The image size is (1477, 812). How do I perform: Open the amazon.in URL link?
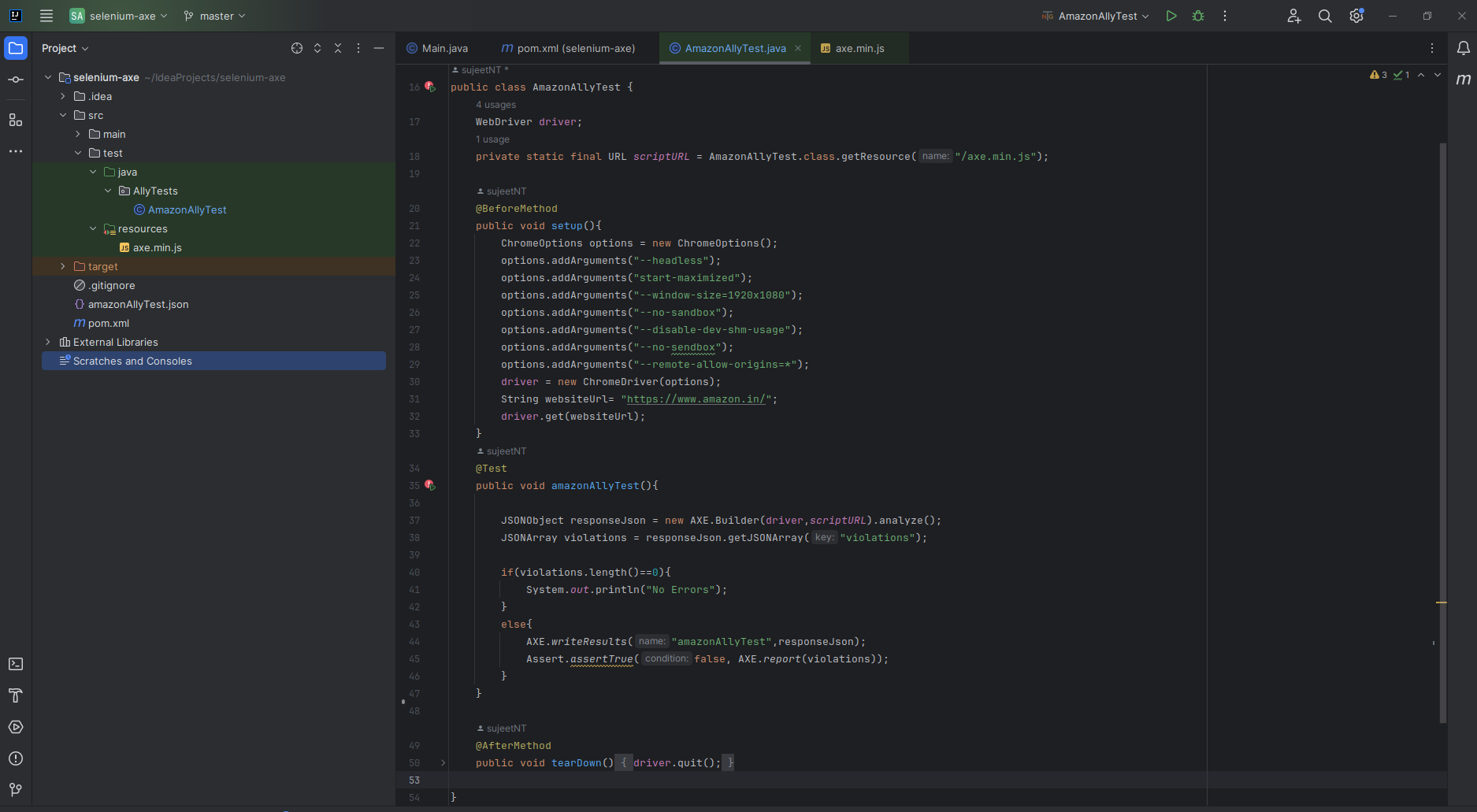pyautogui.click(x=695, y=399)
